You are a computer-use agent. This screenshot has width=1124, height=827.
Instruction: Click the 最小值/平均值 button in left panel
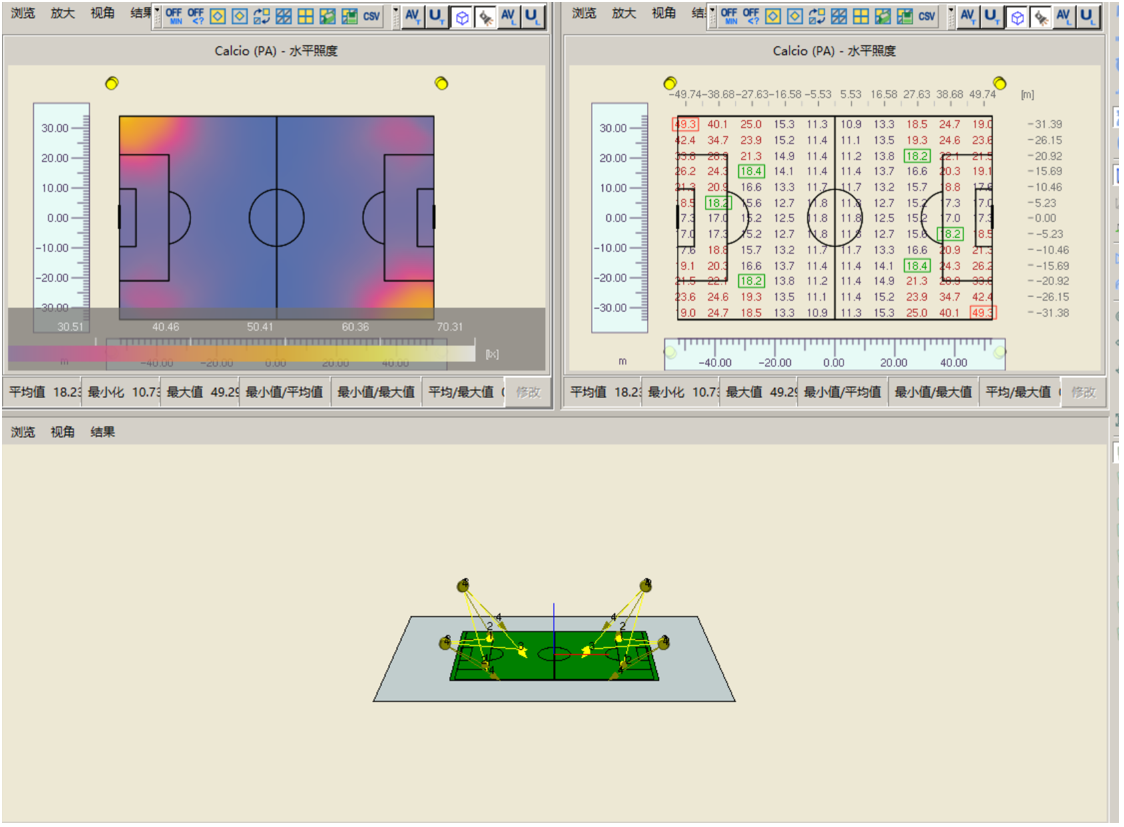tap(284, 392)
